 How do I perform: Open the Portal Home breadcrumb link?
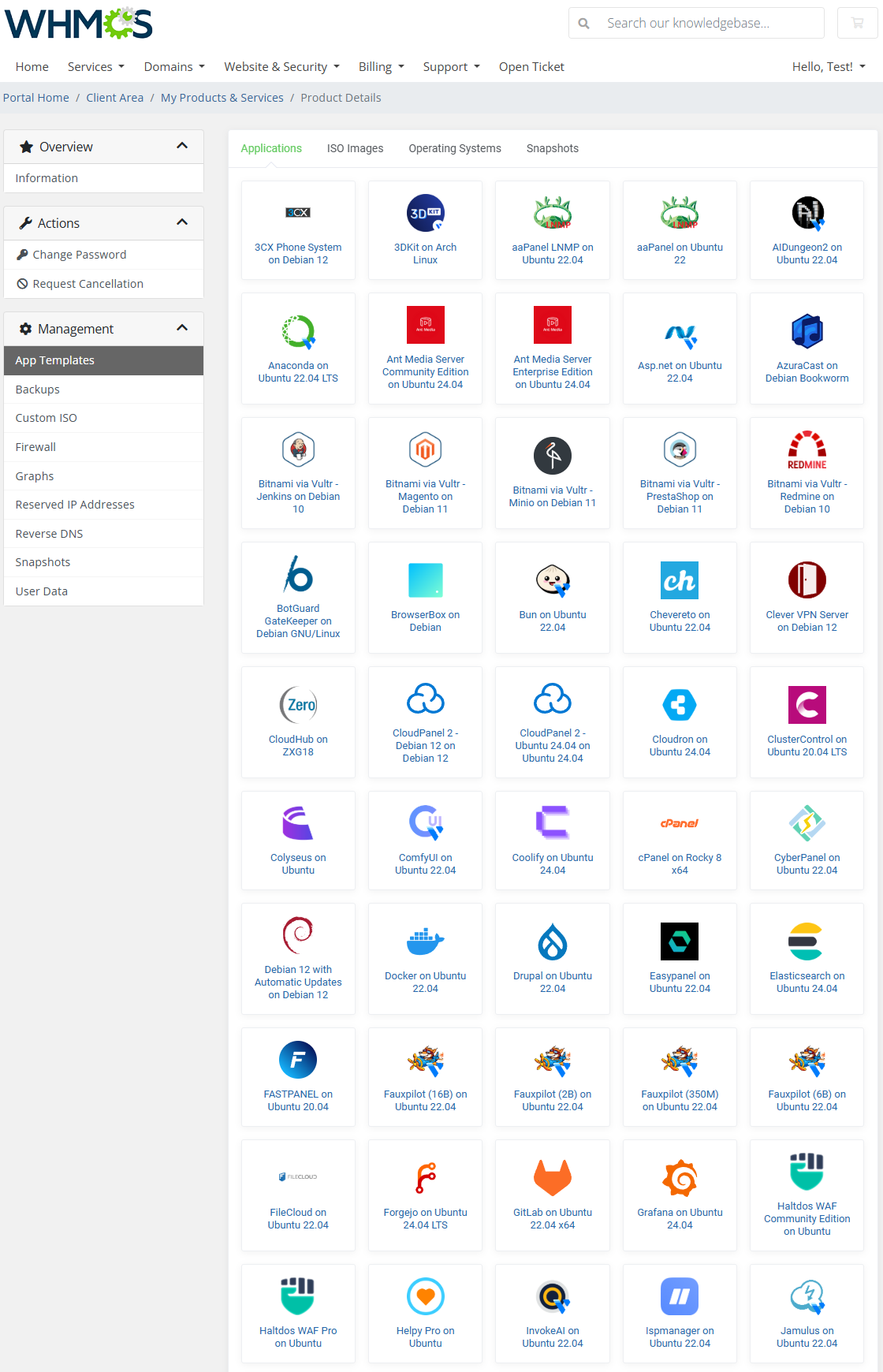pyautogui.click(x=36, y=98)
